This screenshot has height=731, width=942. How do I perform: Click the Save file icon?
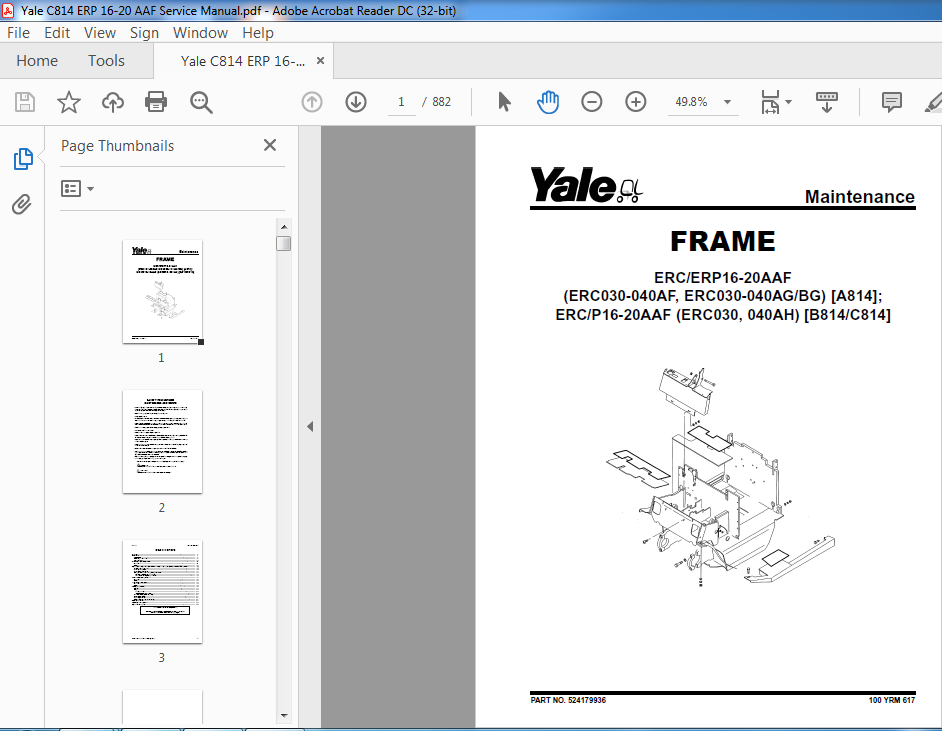click(x=25, y=102)
